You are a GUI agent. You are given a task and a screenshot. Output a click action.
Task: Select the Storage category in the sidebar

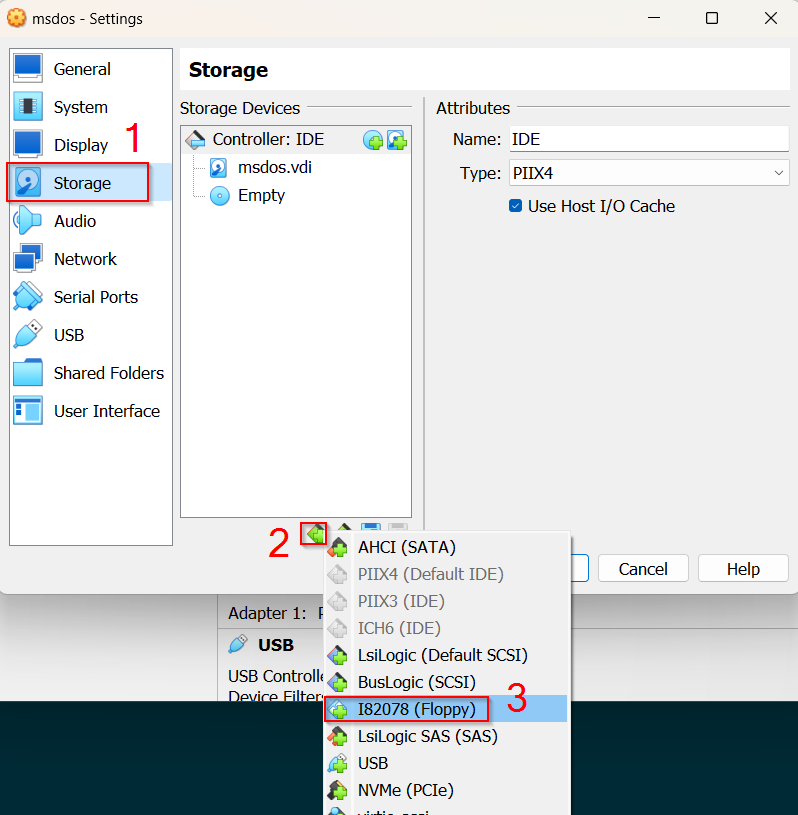(81, 183)
